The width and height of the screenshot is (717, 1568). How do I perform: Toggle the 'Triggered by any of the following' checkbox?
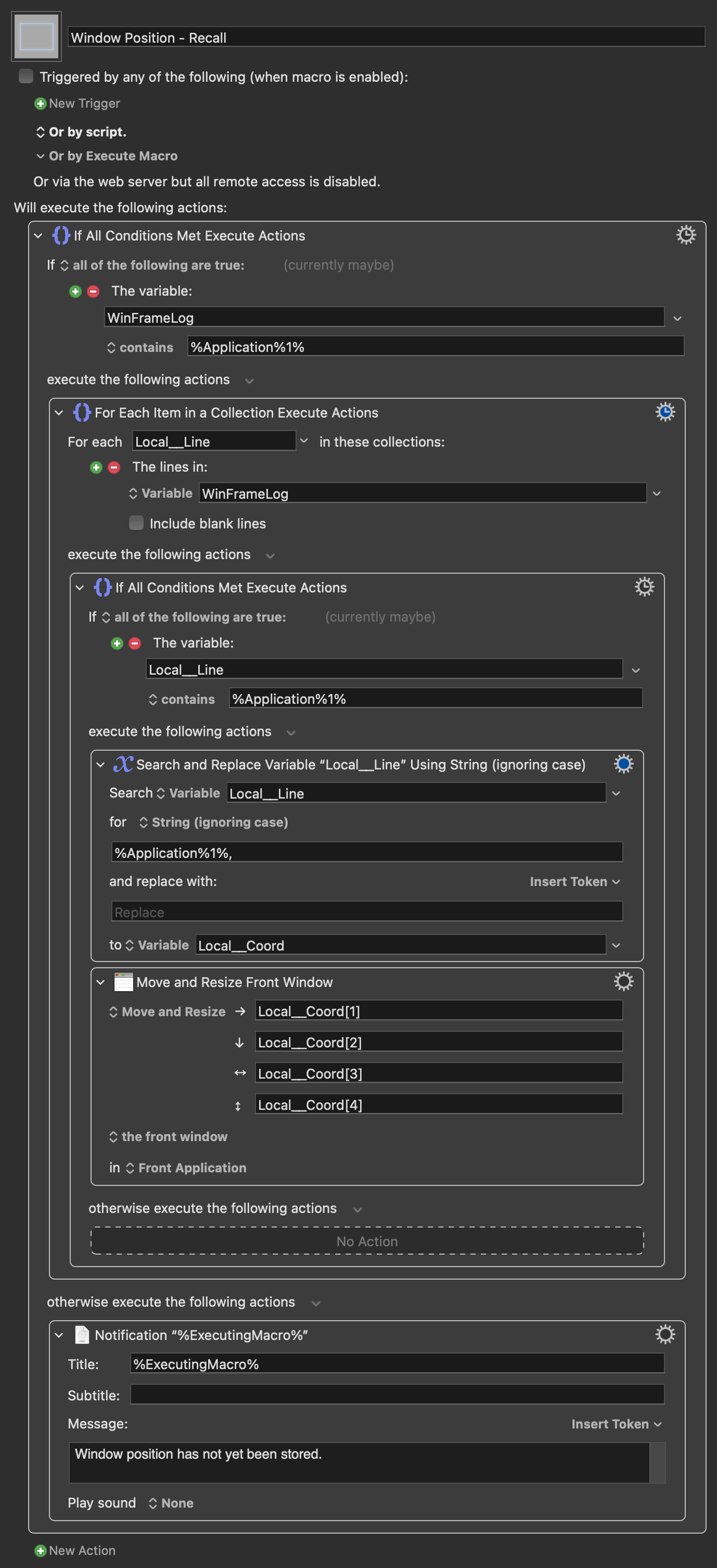pyautogui.click(x=26, y=76)
